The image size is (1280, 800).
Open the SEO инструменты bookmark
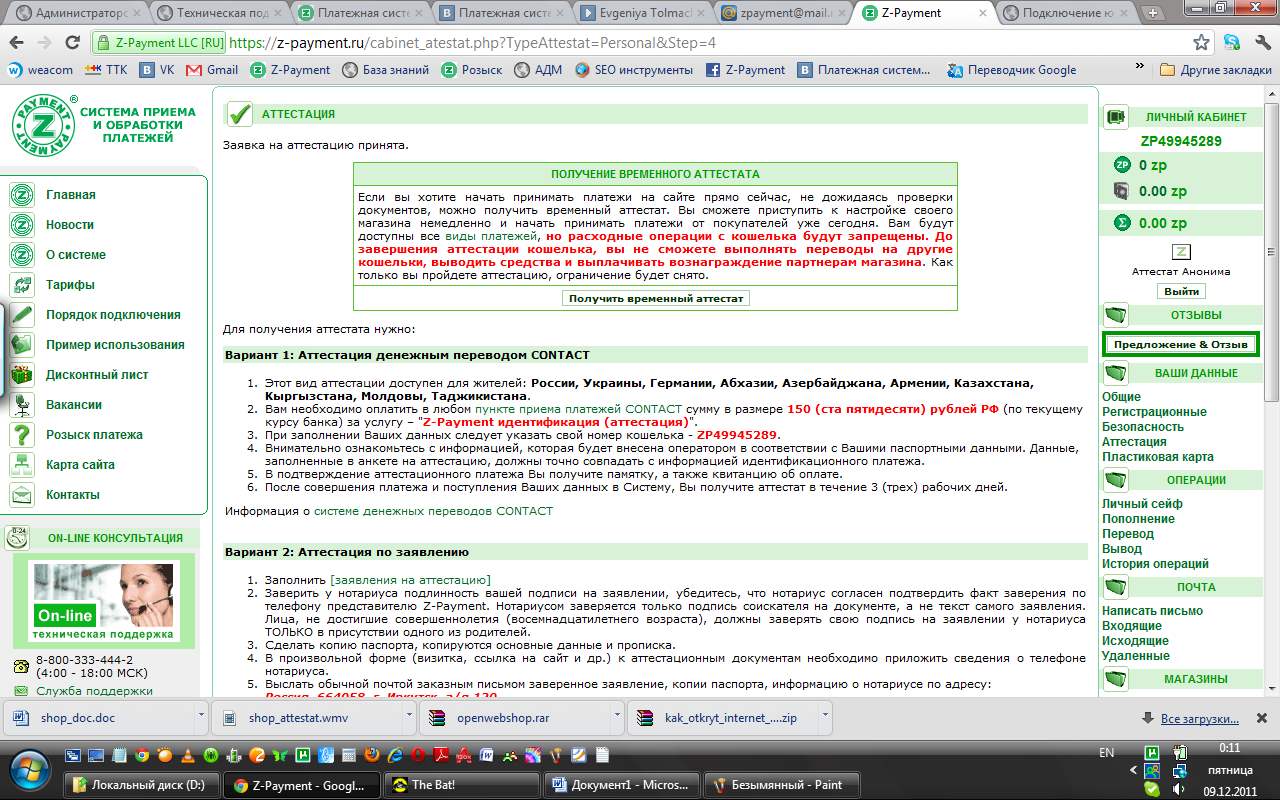click(634, 70)
